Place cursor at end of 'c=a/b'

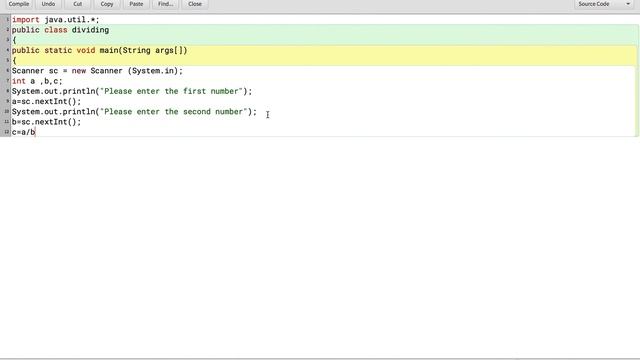[x=36, y=132]
